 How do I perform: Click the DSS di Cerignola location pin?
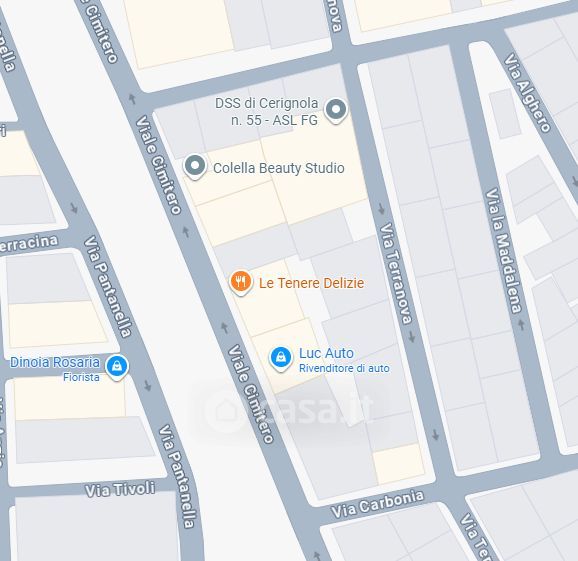tap(336, 110)
